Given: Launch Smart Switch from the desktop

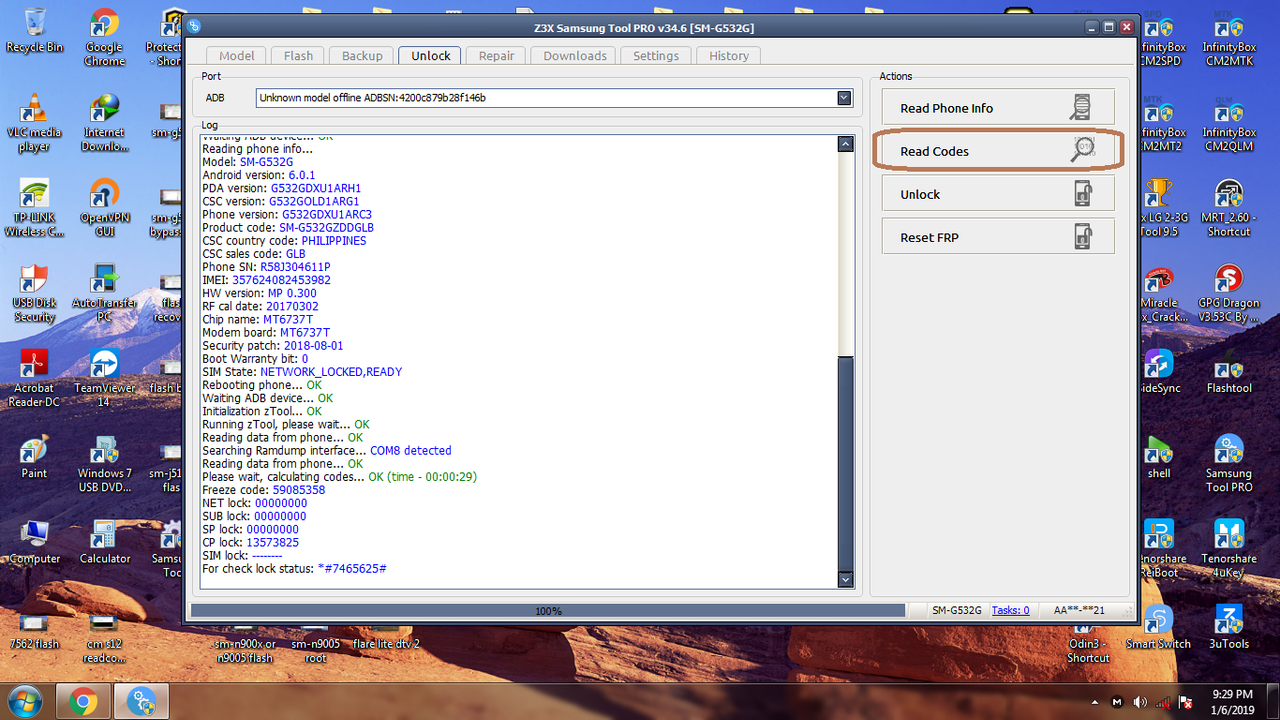Looking at the screenshot, I should (x=1159, y=628).
